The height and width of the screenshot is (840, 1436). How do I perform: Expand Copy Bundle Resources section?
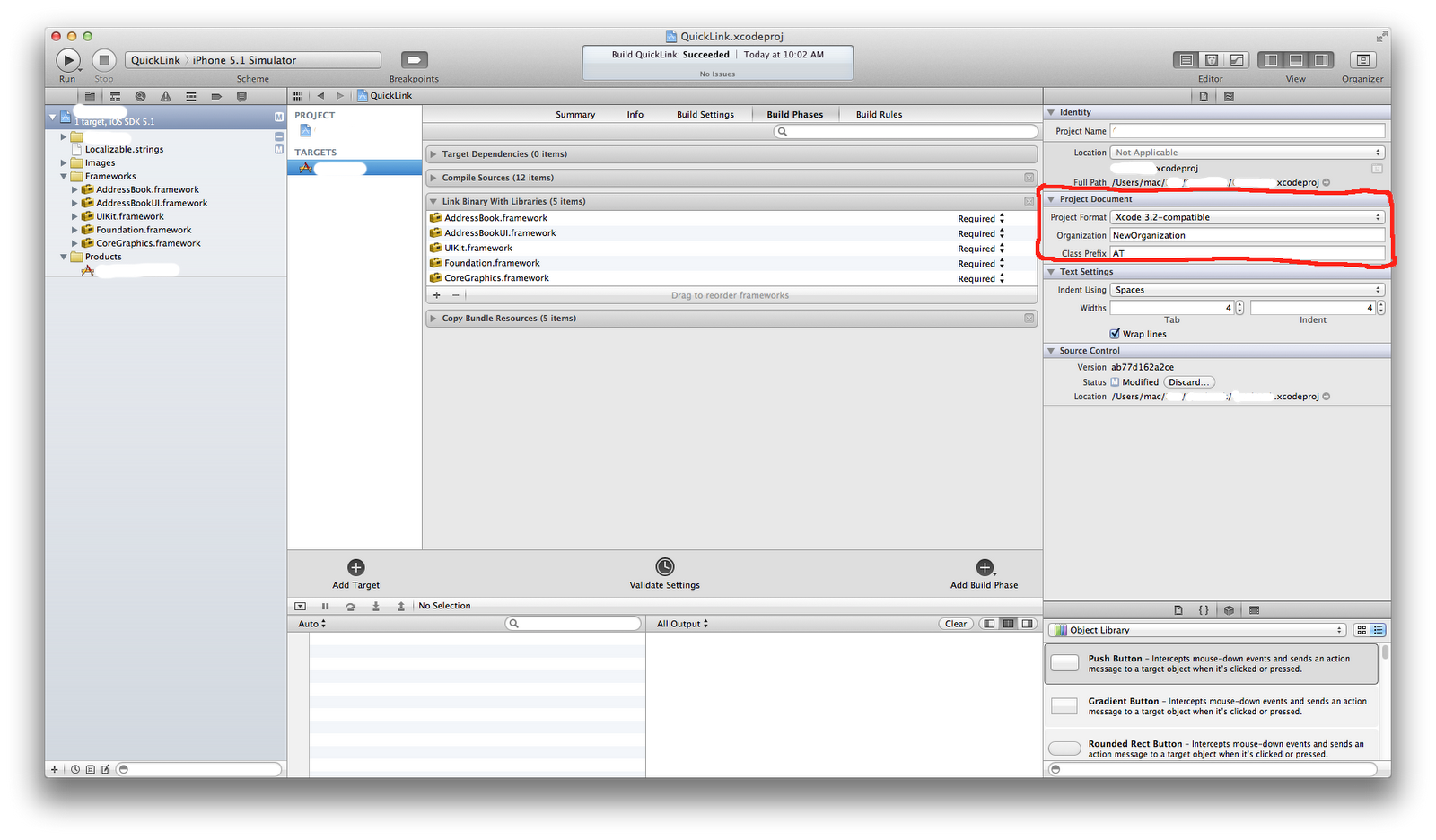(x=433, y=319)
